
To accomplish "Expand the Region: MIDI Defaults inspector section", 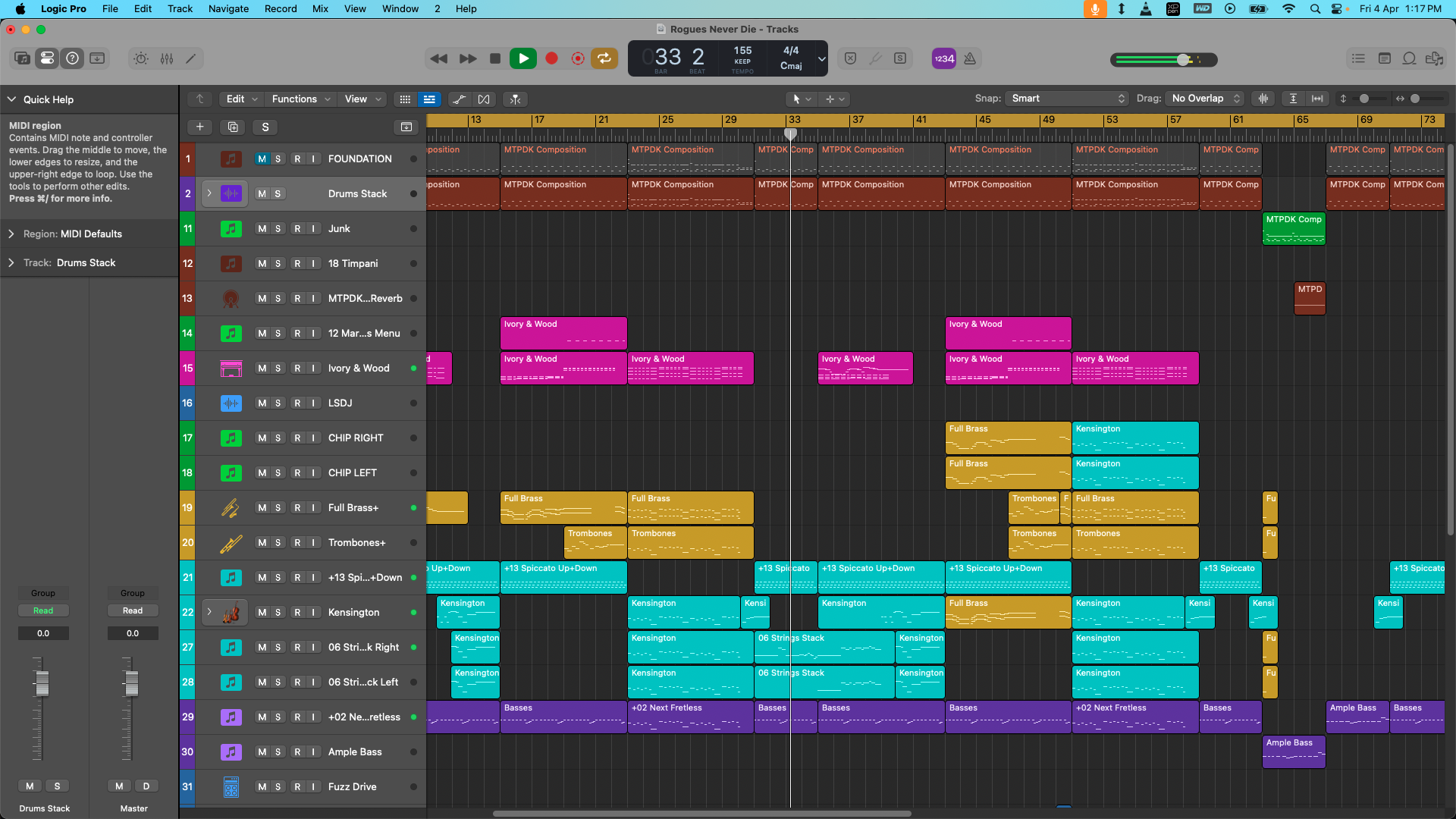I will (11, 234).
